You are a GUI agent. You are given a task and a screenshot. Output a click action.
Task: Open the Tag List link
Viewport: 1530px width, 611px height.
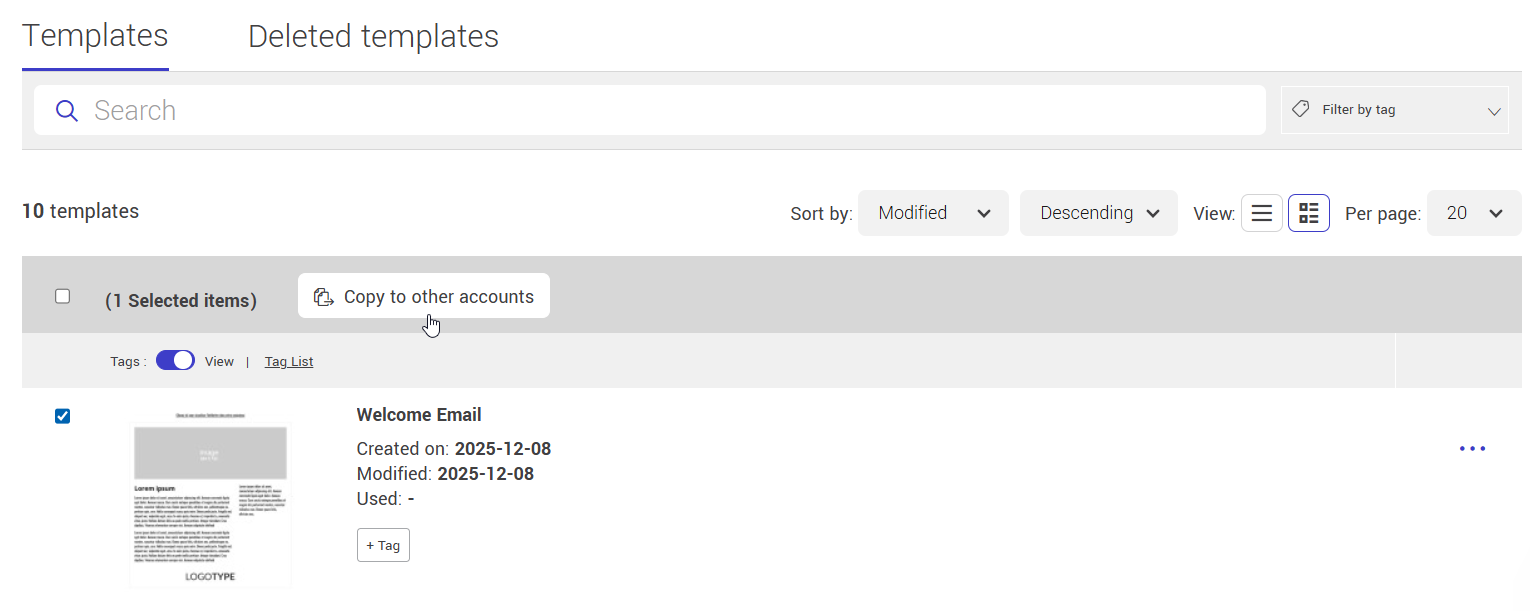click(289, 362)
